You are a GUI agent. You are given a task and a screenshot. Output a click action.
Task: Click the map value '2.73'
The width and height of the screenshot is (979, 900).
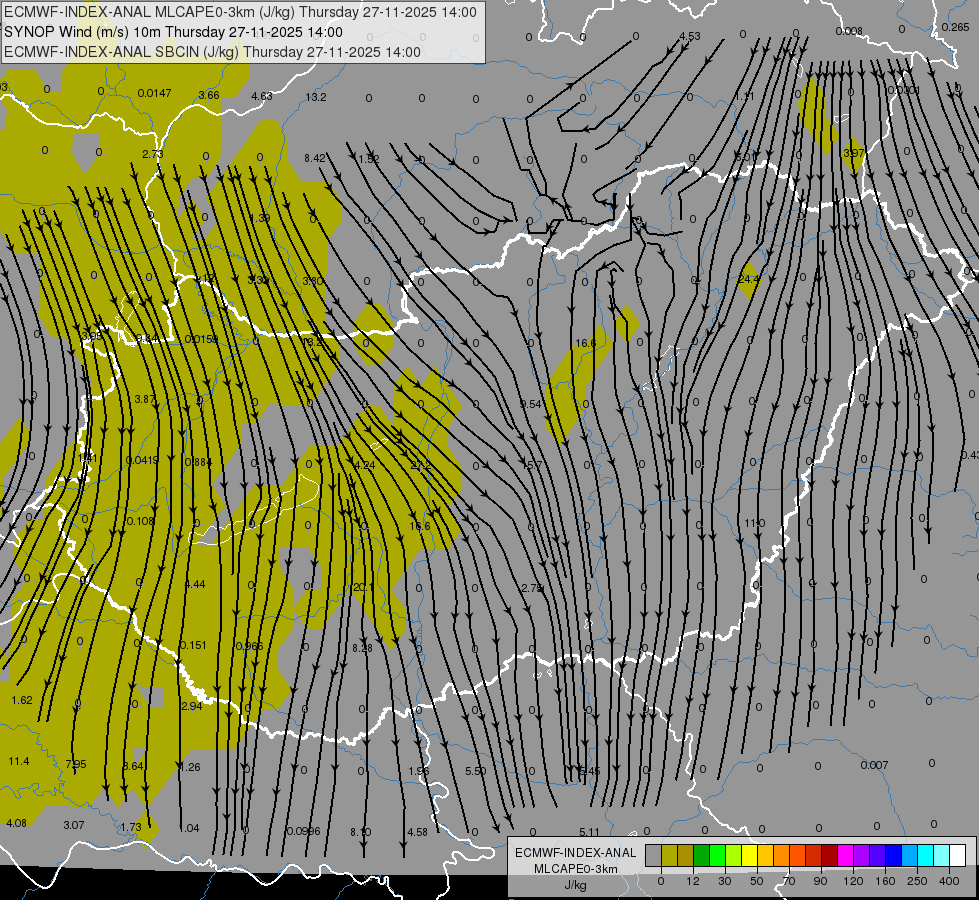(x=152, y=154)
